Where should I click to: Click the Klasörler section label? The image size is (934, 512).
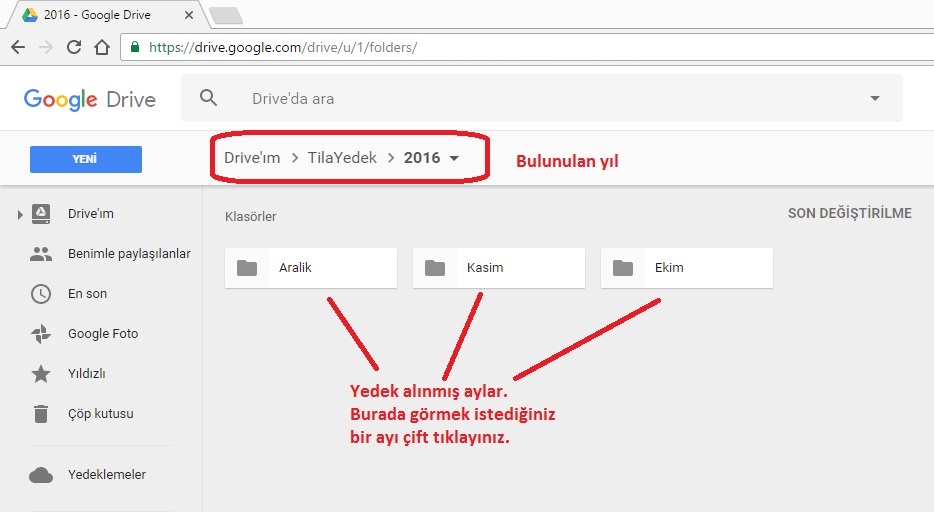pos(251,217)
